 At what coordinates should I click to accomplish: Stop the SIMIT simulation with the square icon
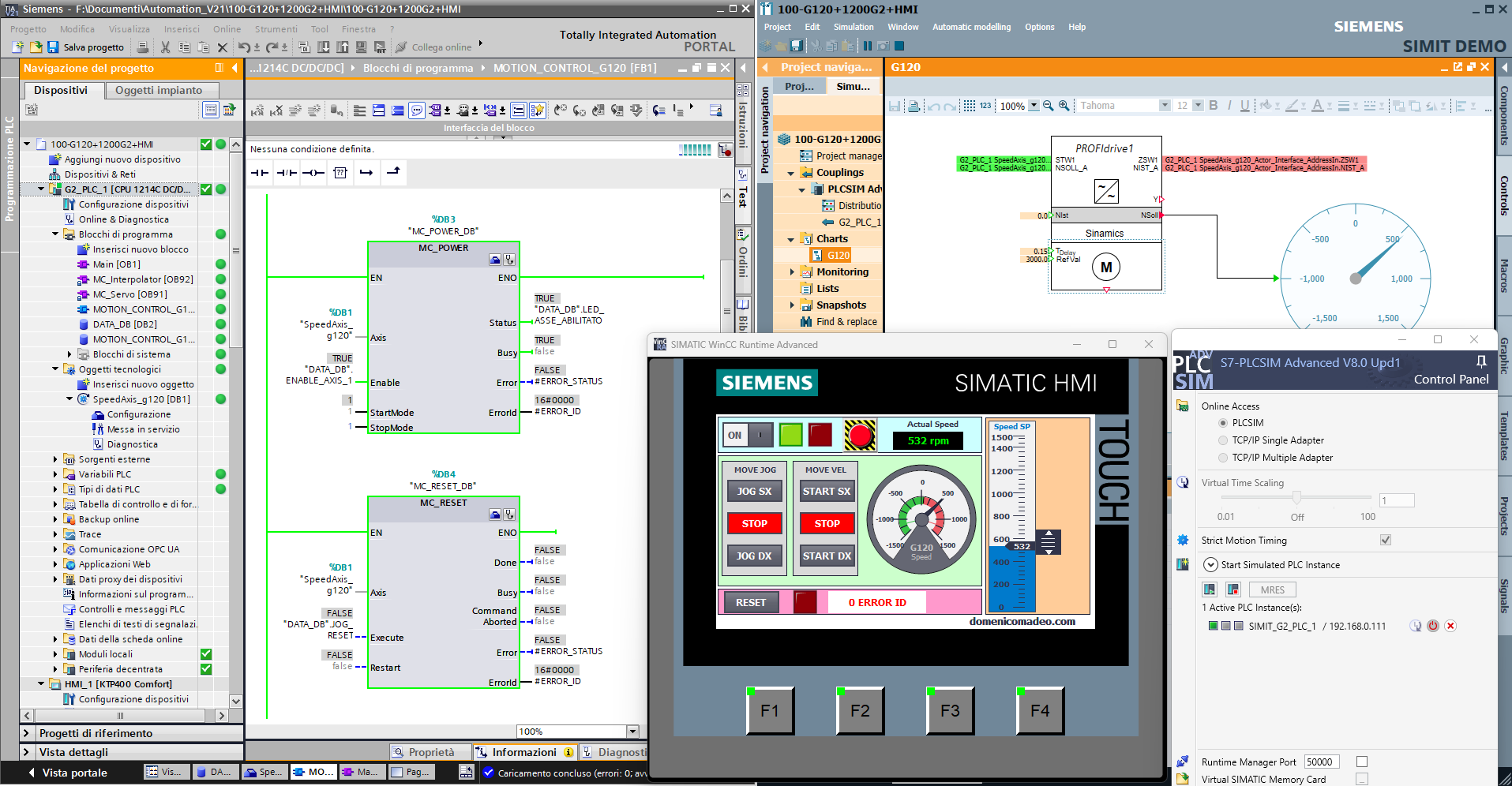coord(899,46)
